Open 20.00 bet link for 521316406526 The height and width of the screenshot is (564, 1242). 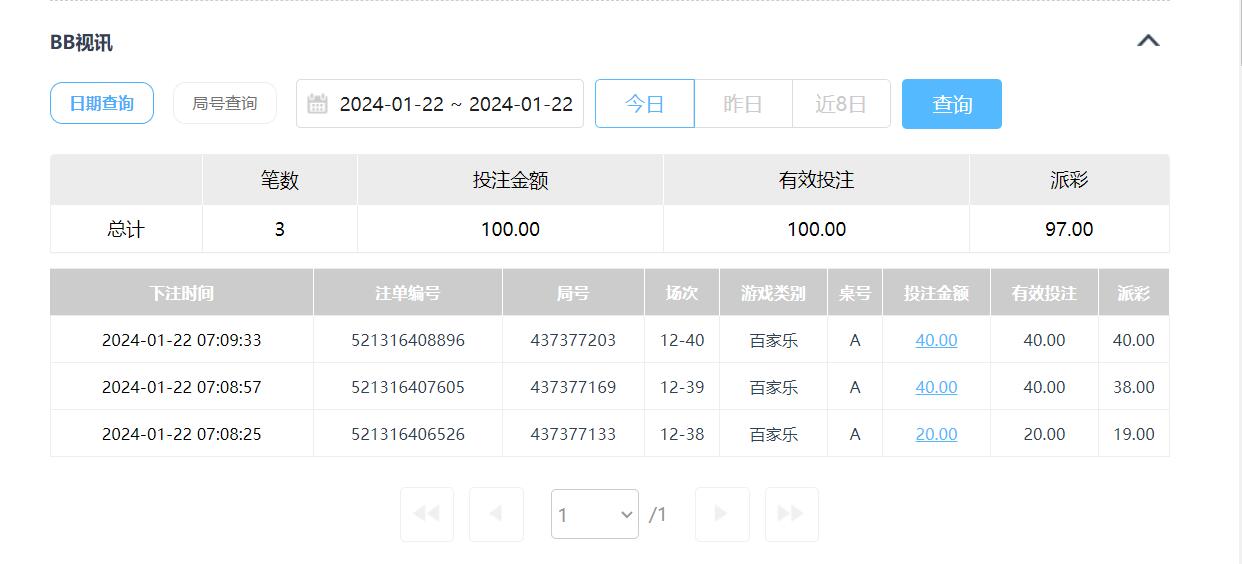click(936, 434)
